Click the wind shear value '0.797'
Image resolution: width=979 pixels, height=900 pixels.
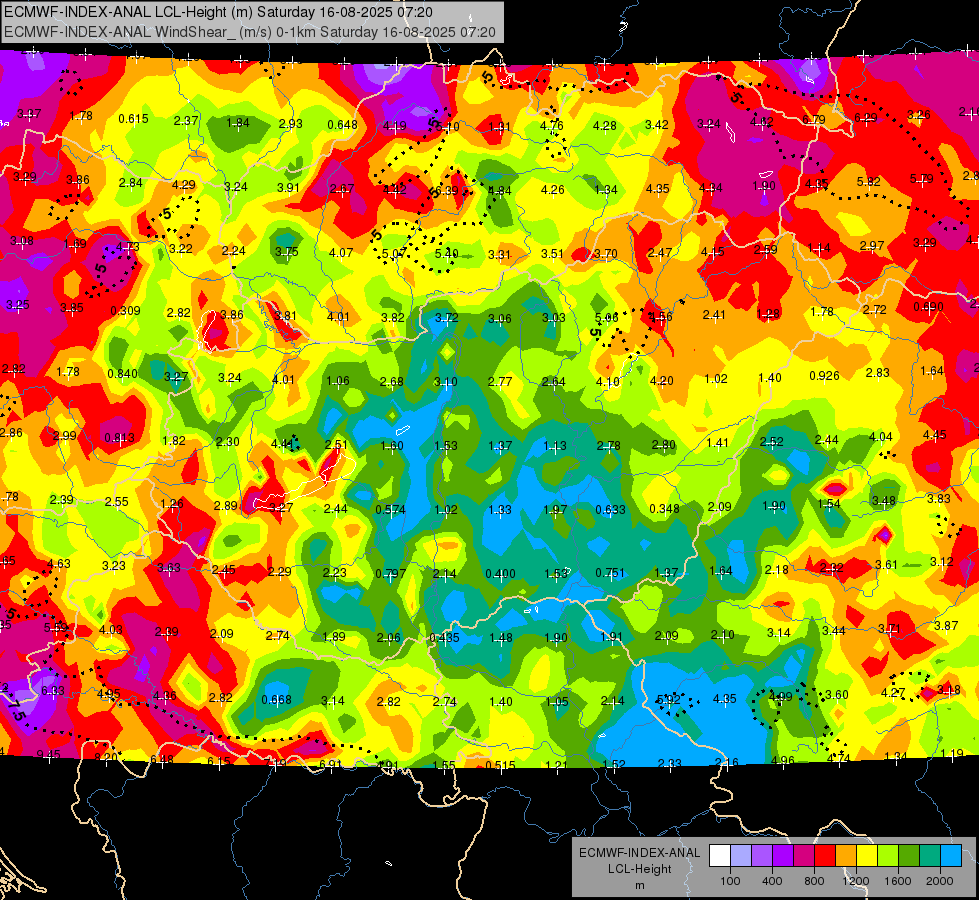[390, 573]
